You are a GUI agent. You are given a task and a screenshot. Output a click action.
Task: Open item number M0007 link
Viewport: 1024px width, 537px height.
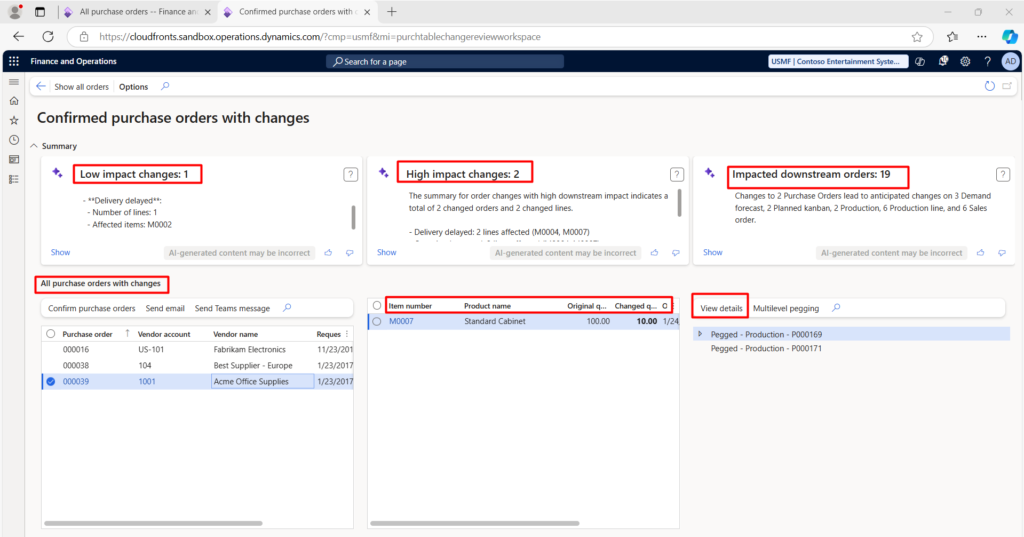[401, 321]
